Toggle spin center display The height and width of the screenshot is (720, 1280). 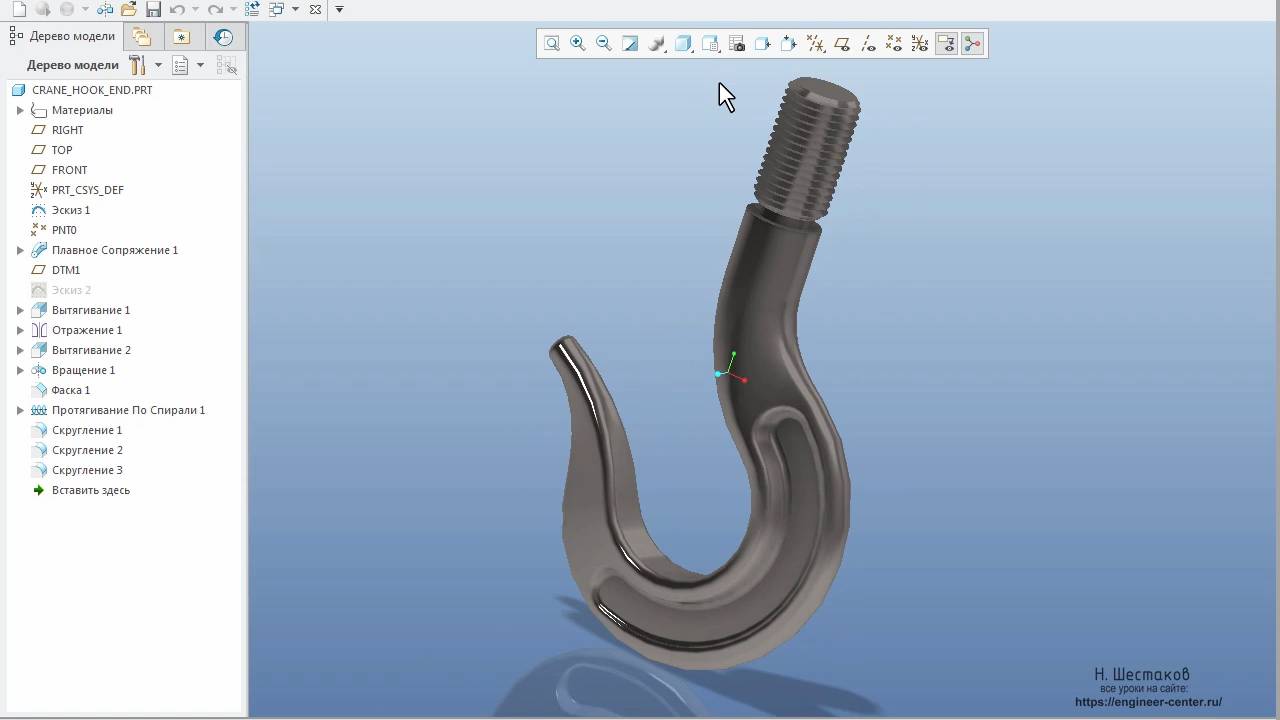pos(973,43)
